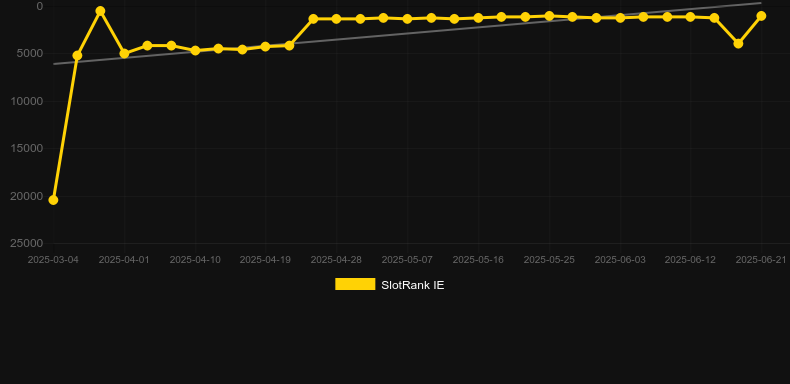Click the second data point, near rank 5000
The image size is (790, 384).
tap(77, 55)
